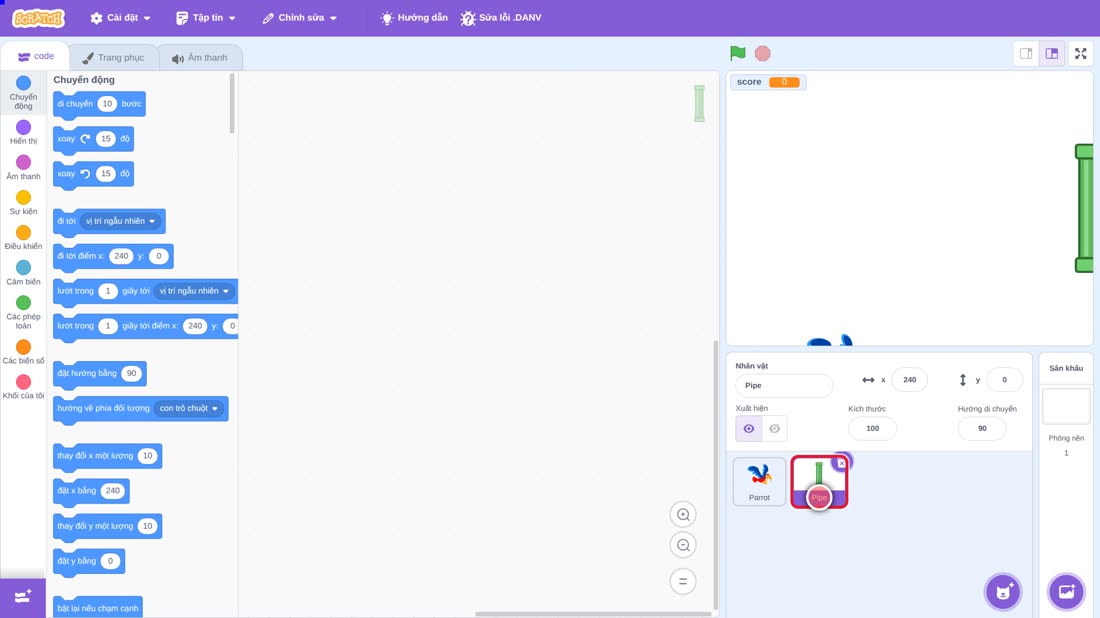Switch to the Trang phục tab
The height and width of the screenshot is (618, 1100).
[114, 58]
